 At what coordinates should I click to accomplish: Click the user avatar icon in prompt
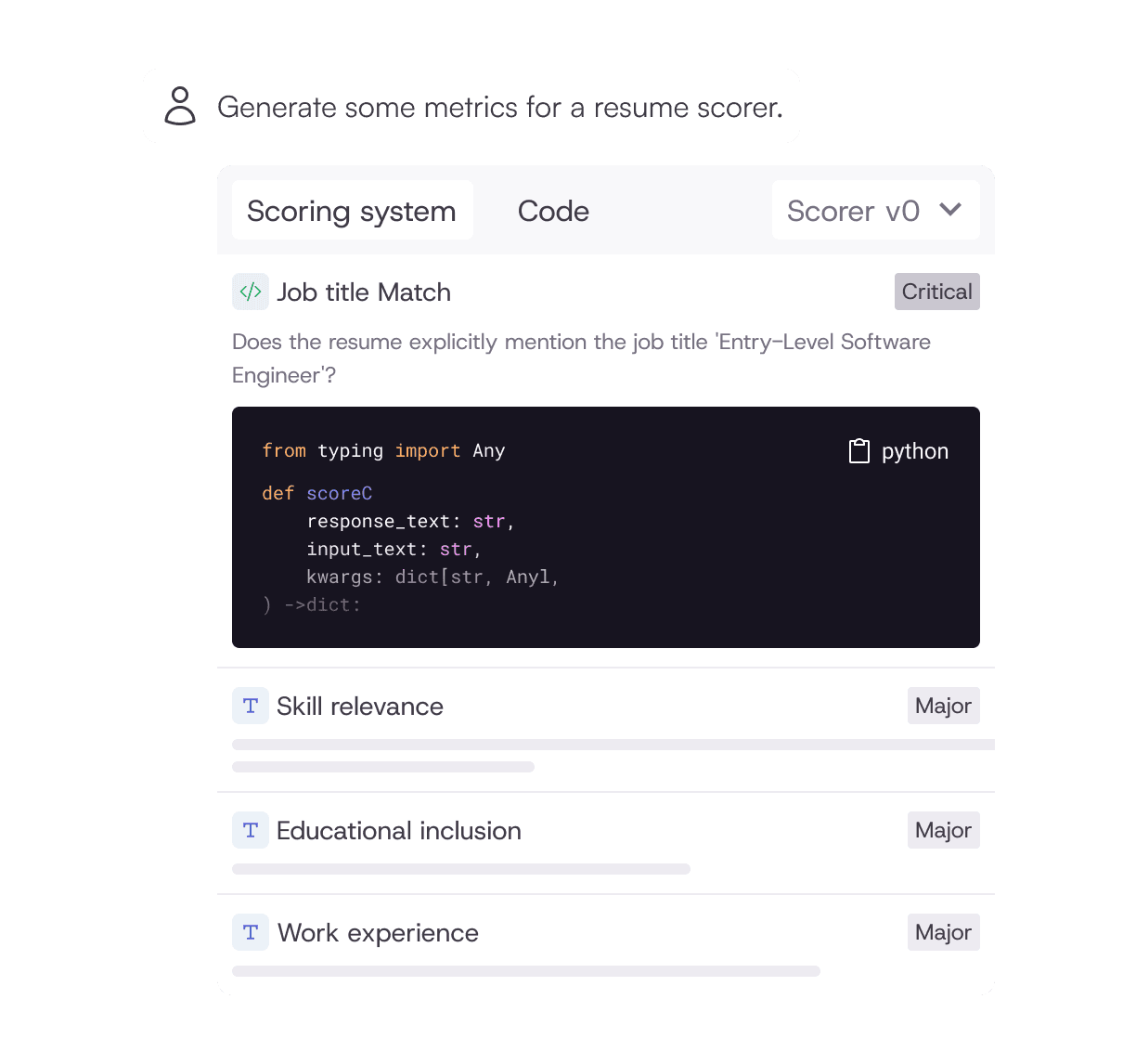(180, 106)
